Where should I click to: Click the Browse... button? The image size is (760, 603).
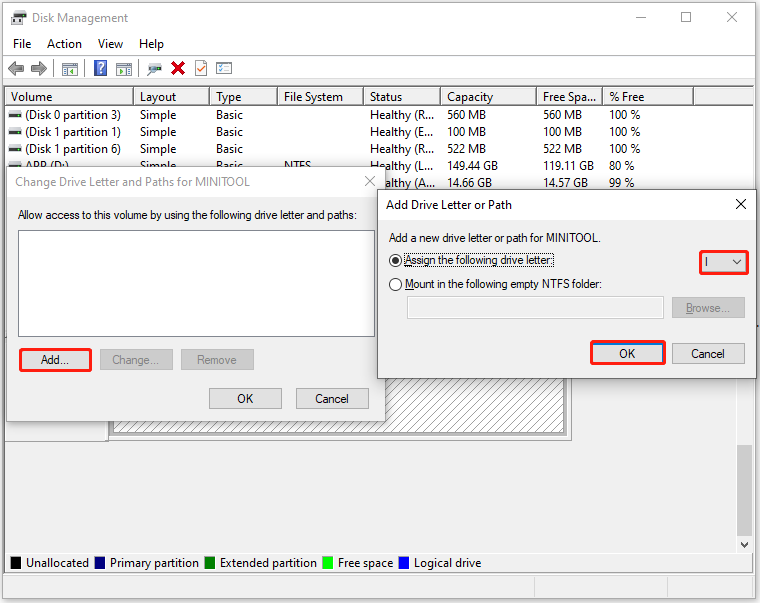point(708,308)
